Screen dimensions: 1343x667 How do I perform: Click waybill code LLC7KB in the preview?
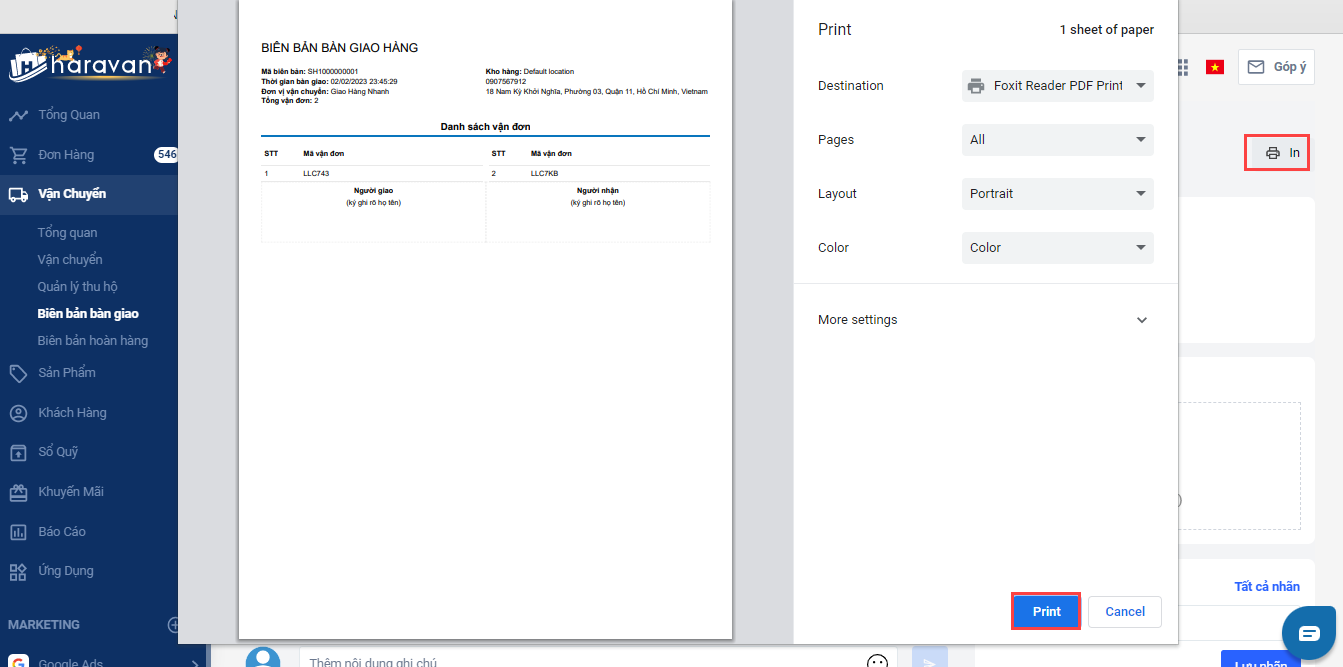pyautogui.click(x=544, y=174)
